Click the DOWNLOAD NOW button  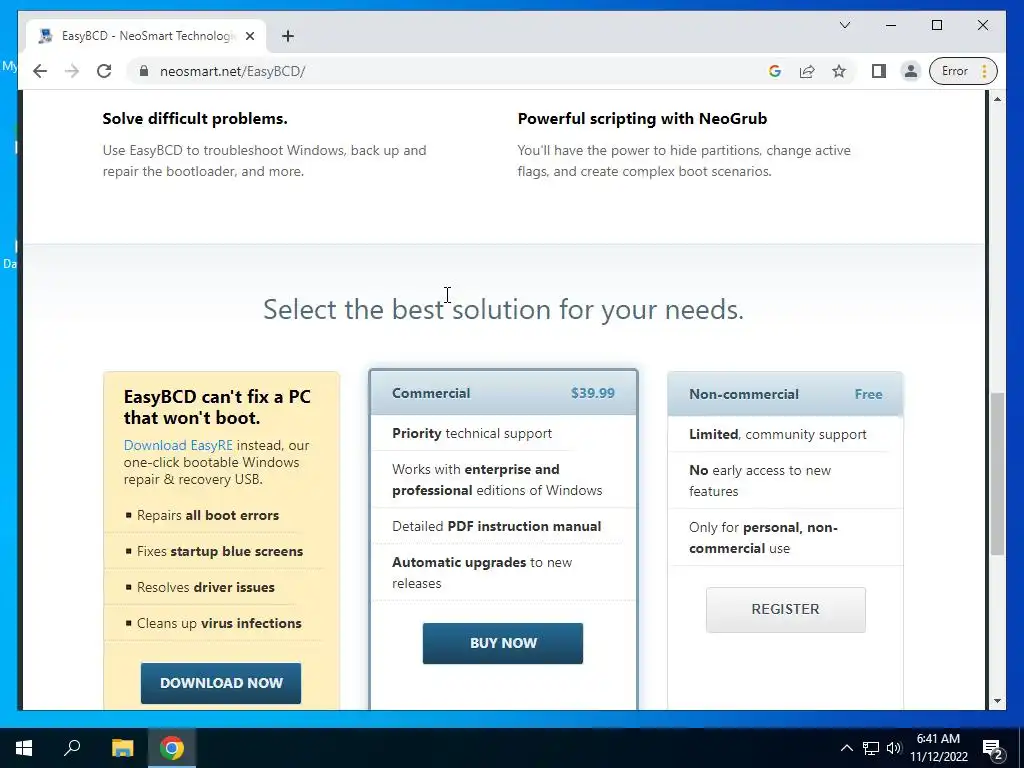coord(221,683)
